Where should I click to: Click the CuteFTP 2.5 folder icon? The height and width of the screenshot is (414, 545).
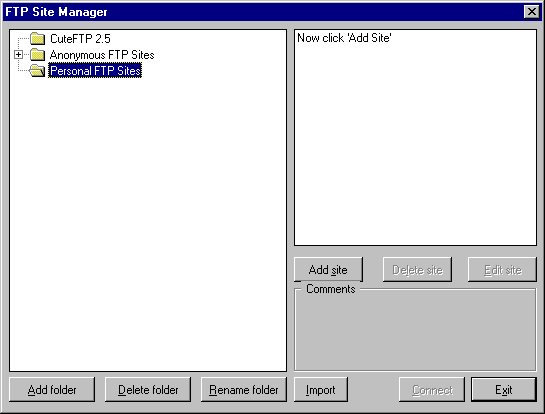point(38,39)
